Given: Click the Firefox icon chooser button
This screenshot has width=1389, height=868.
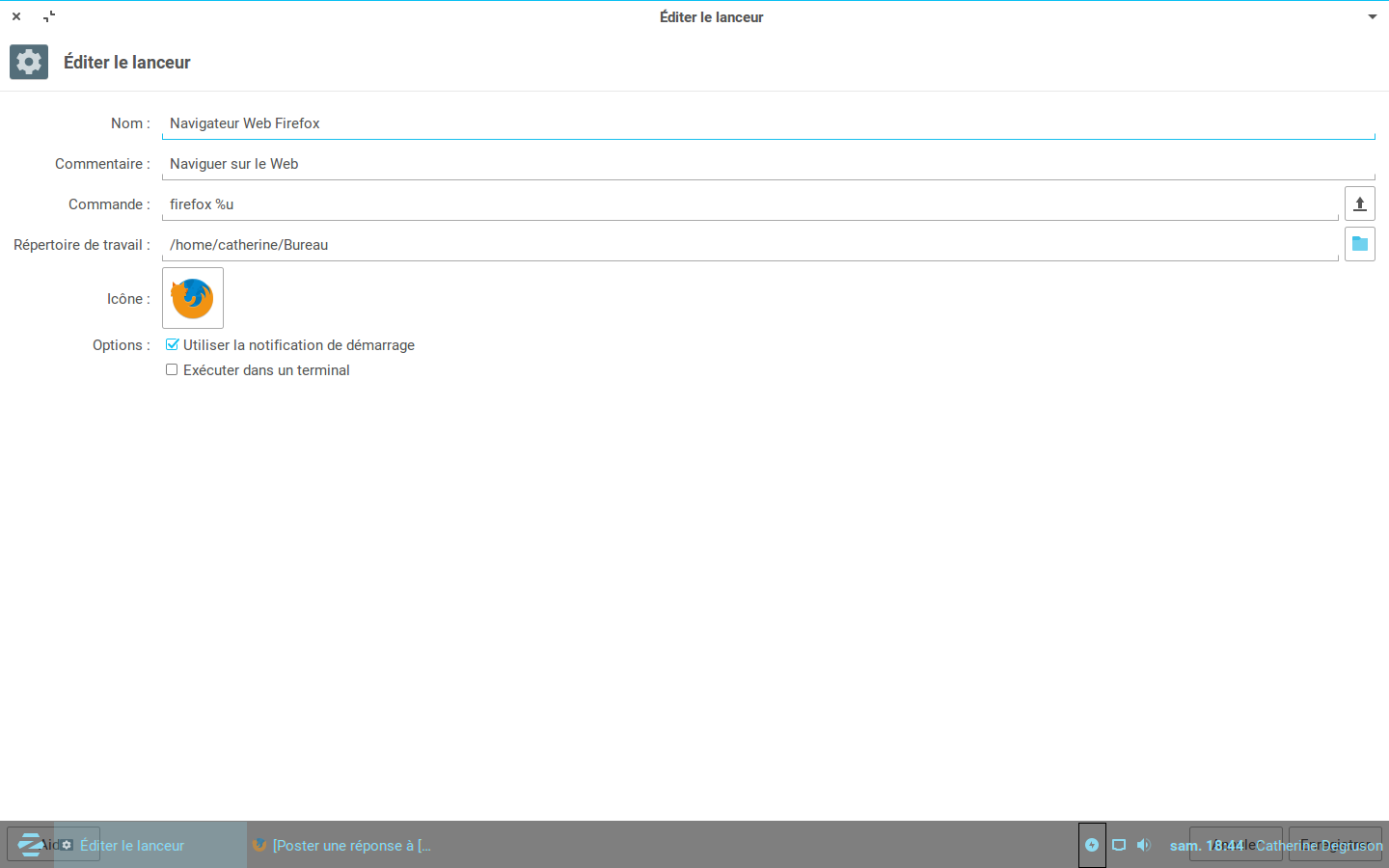Looking at the screenshot, I should 193,298.
